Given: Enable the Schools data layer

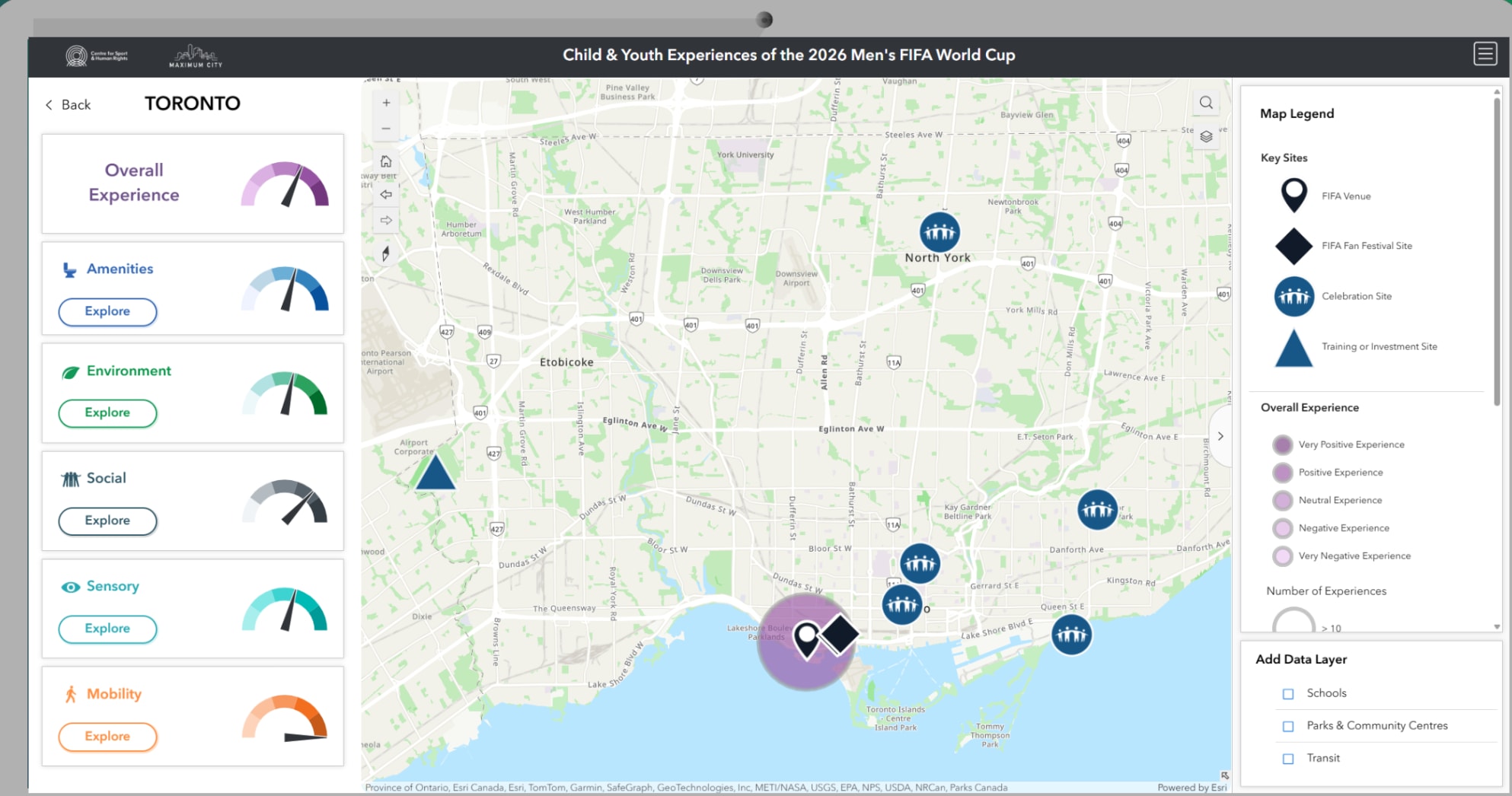Looking at the screenshot, I should (1288, 693).
